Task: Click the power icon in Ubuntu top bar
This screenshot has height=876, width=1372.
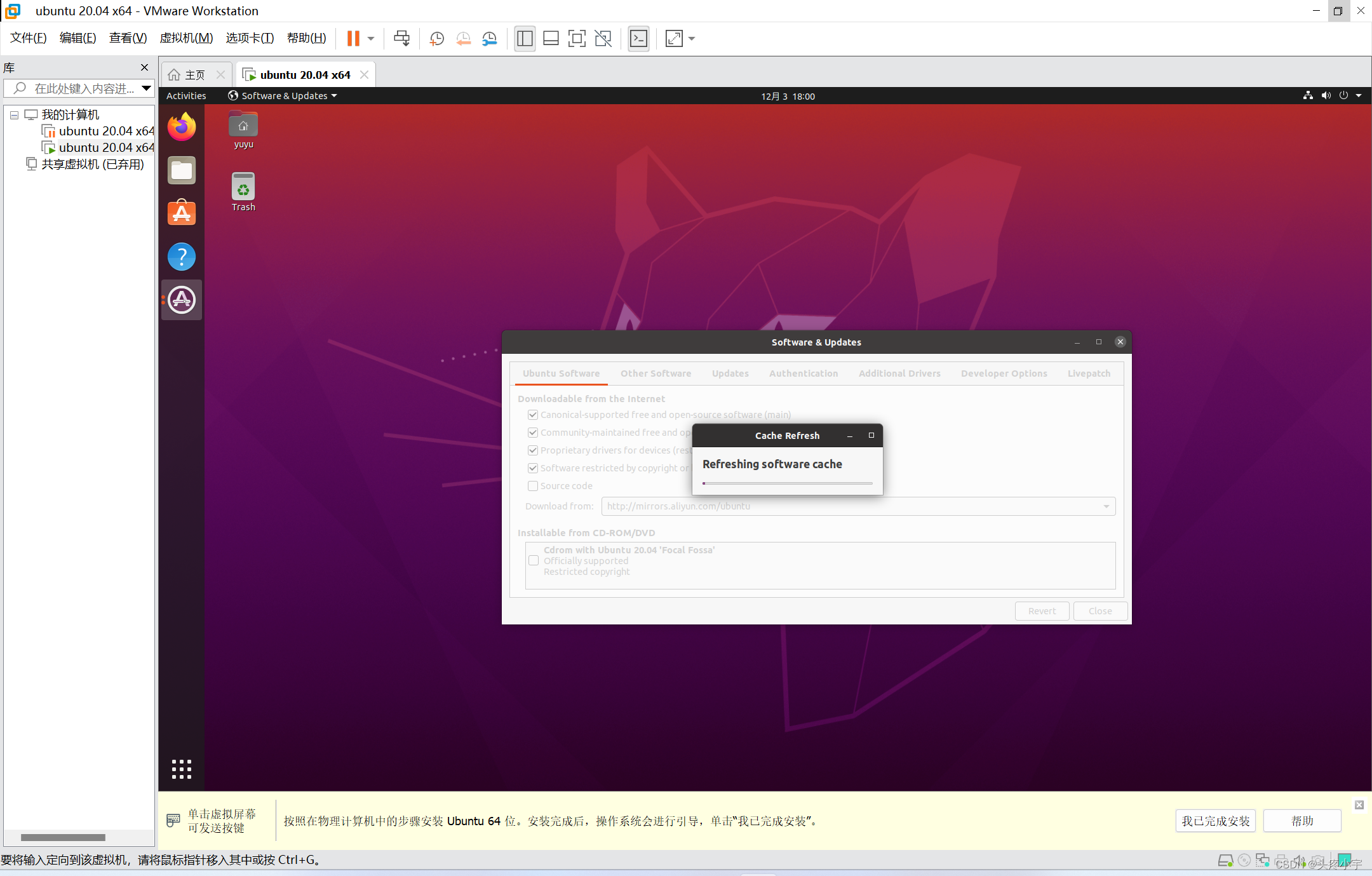Action: [x=1343, y=95]
